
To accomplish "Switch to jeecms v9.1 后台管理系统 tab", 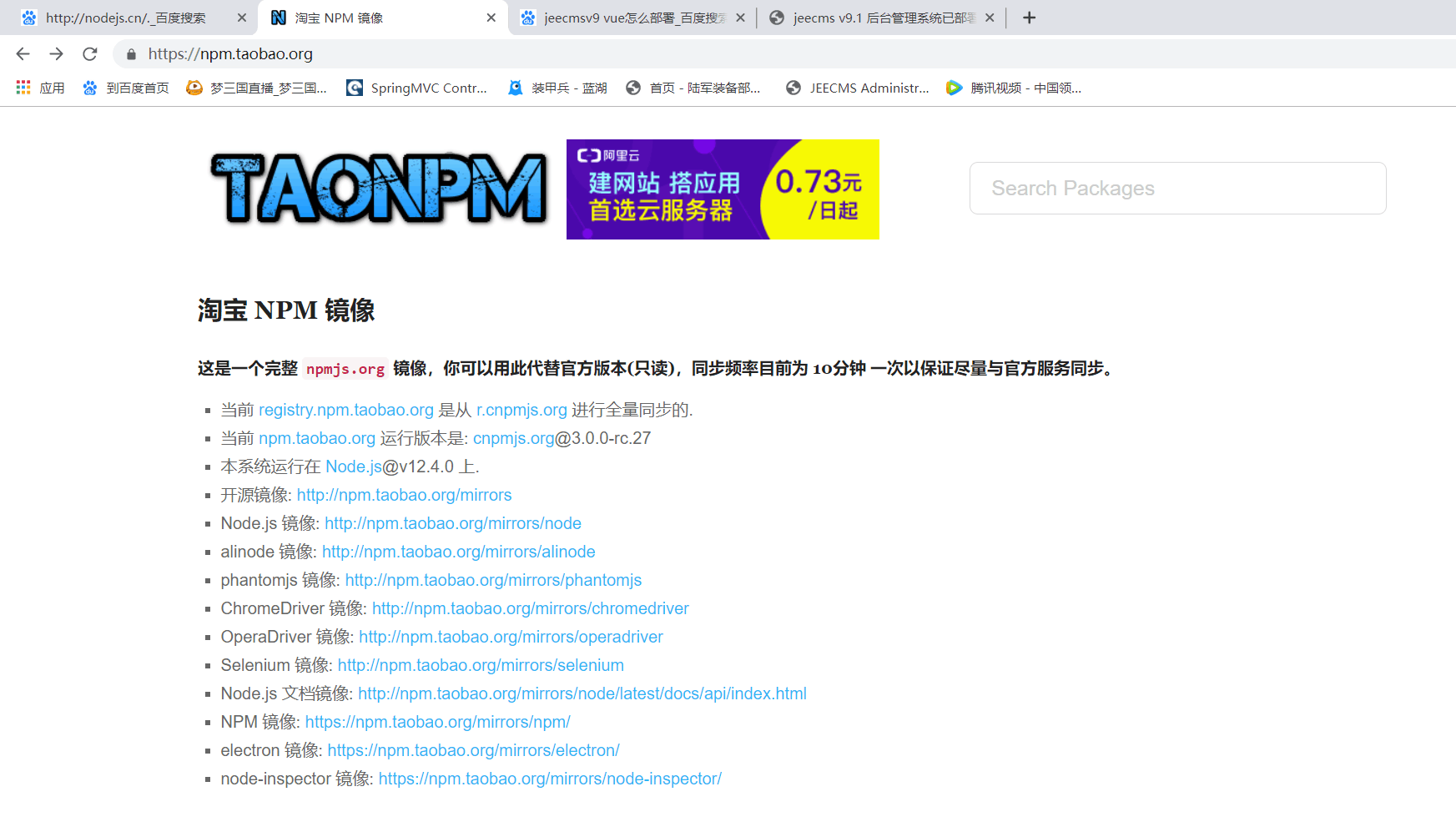I will point(881,18).
